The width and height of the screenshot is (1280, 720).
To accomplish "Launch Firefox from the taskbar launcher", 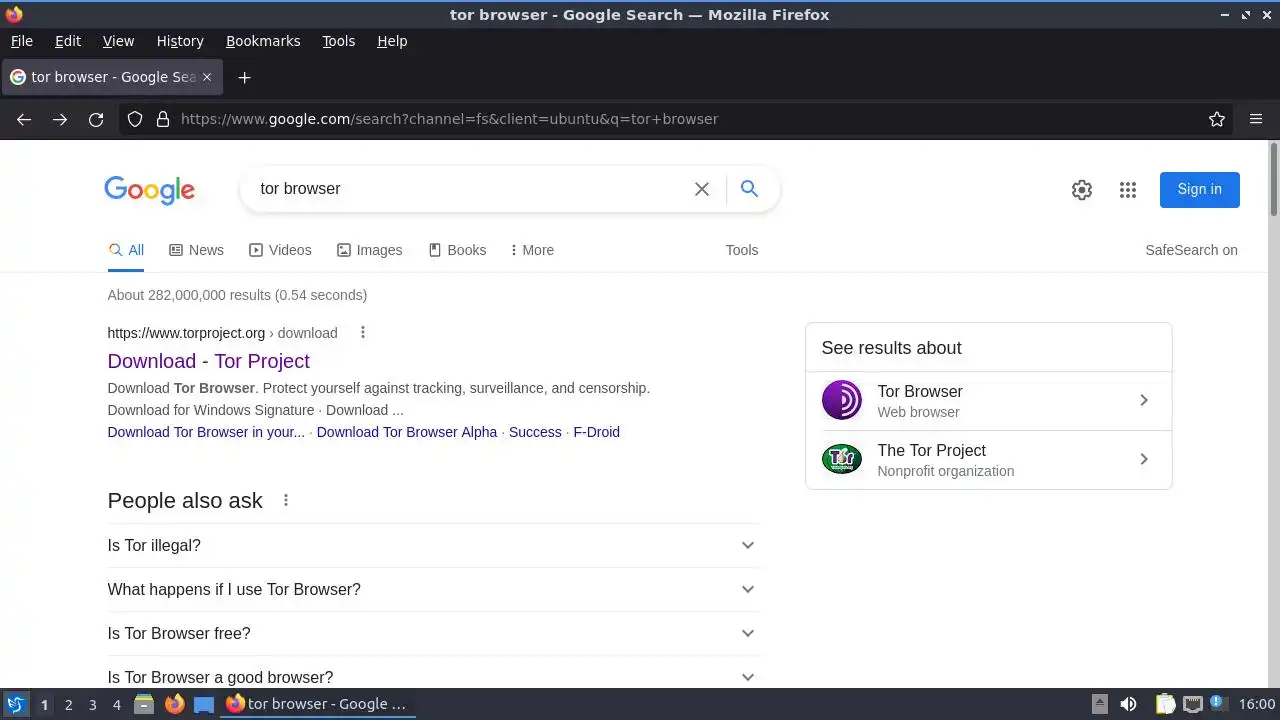I will pos(174,704).
